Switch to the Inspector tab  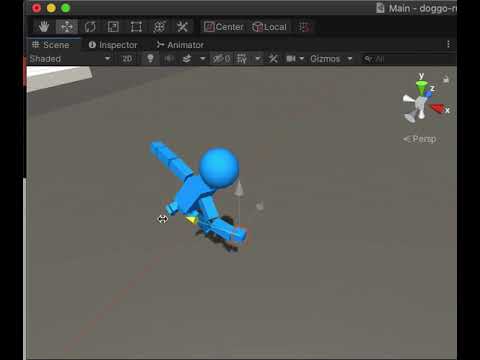click(113, 45)
